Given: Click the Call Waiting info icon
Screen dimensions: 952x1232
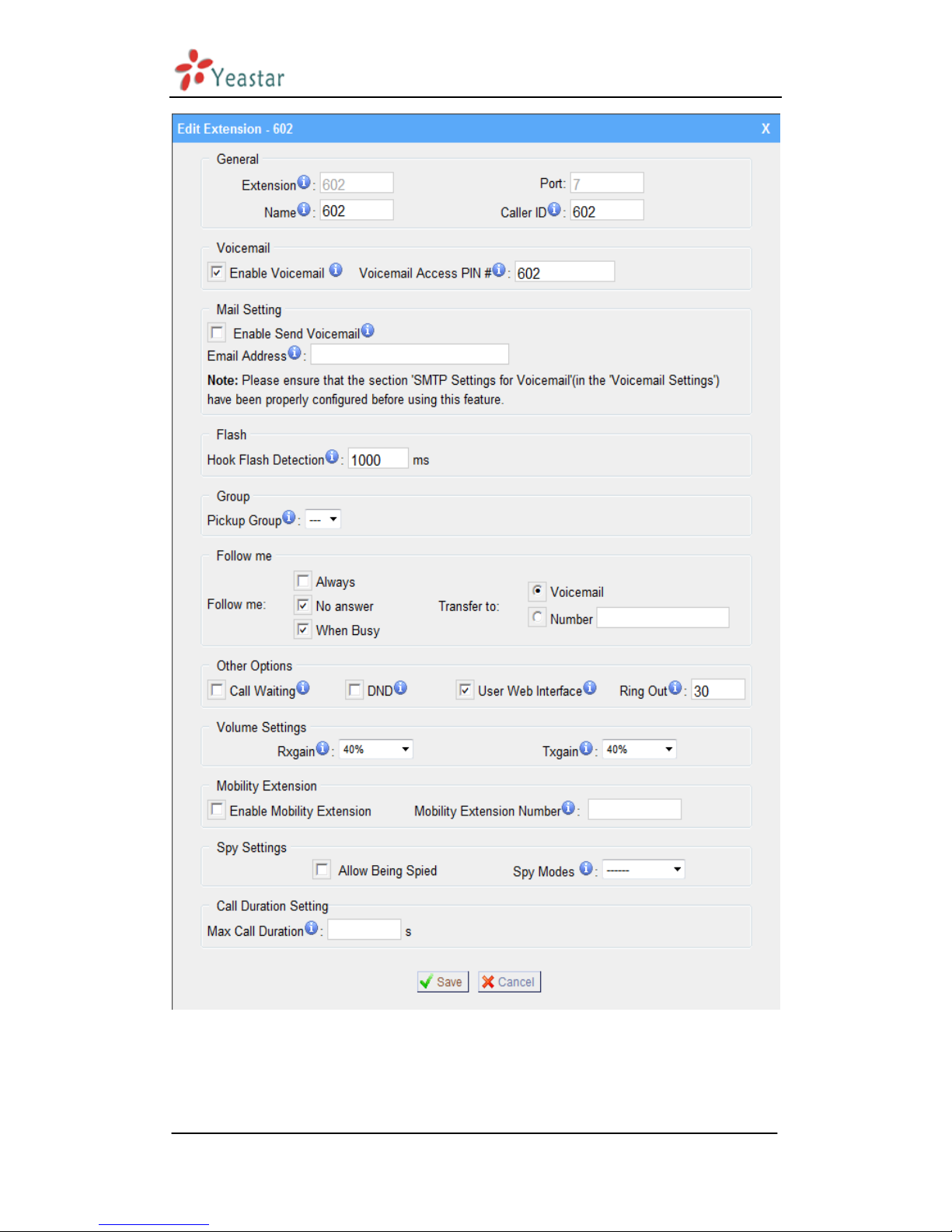Looking at the screenshot, I should [303, 688].
